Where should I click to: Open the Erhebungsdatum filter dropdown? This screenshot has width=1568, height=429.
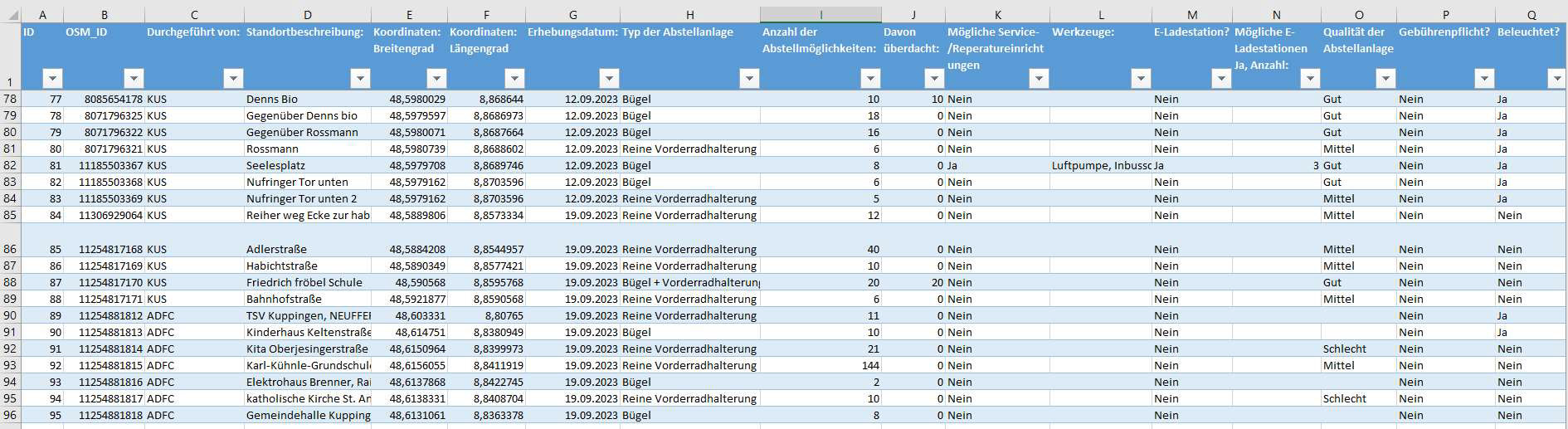pyautogui.click(x=609, y=79)
